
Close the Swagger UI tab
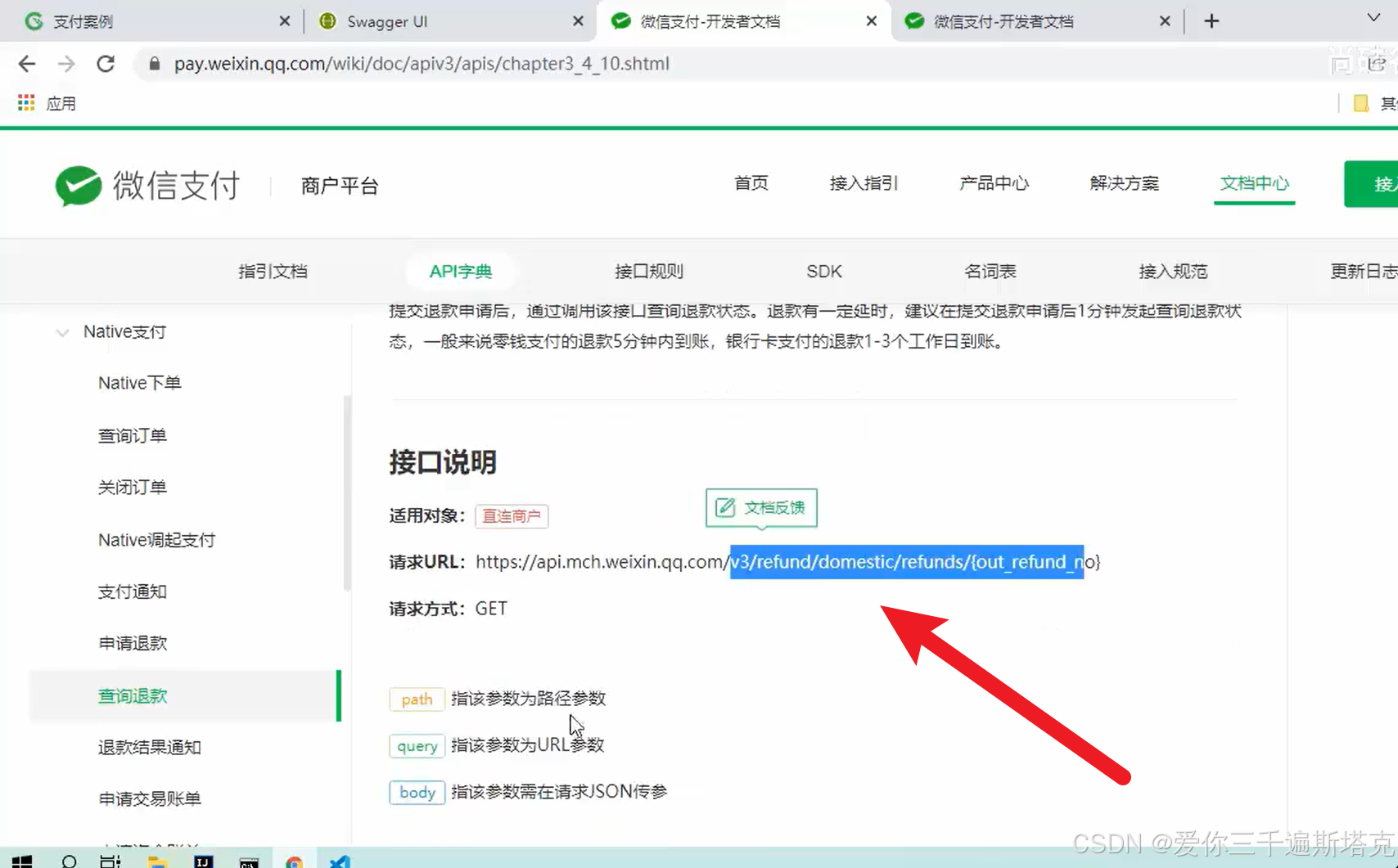click(578, 21)
